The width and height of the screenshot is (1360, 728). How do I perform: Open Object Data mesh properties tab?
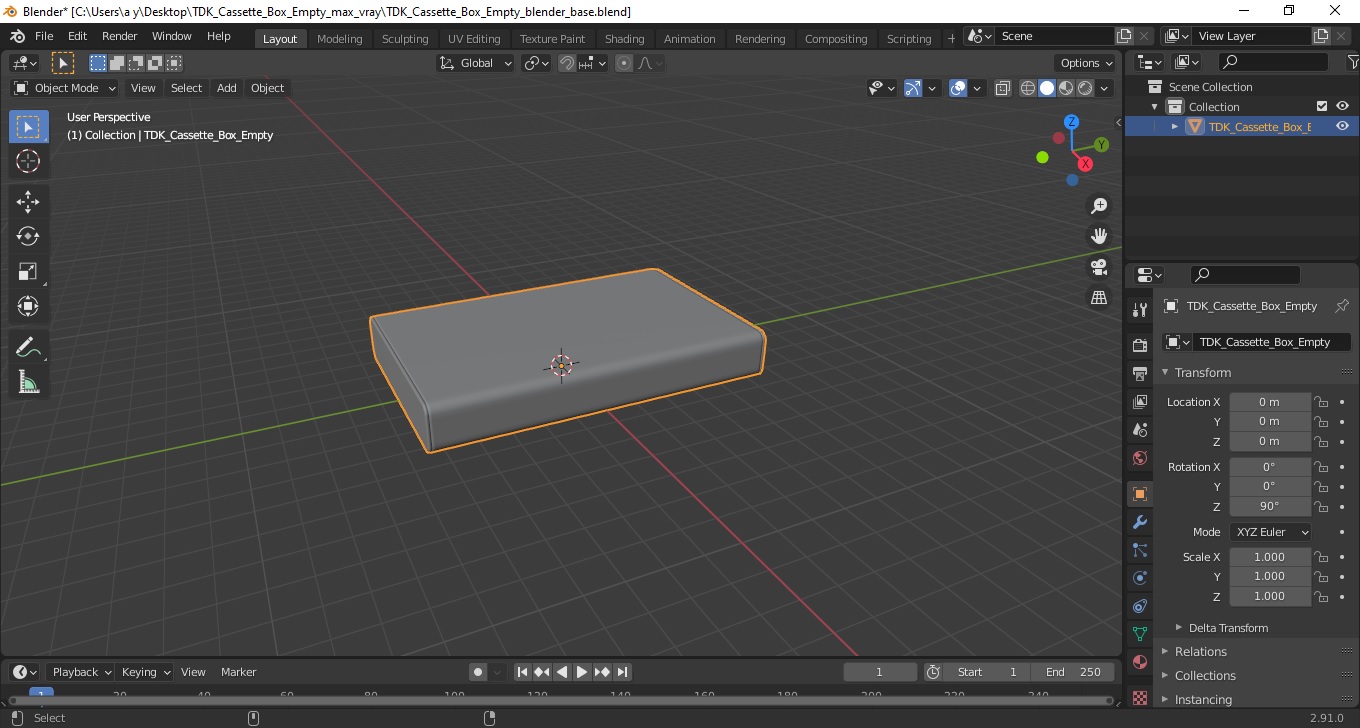(x=1140, y=634)
